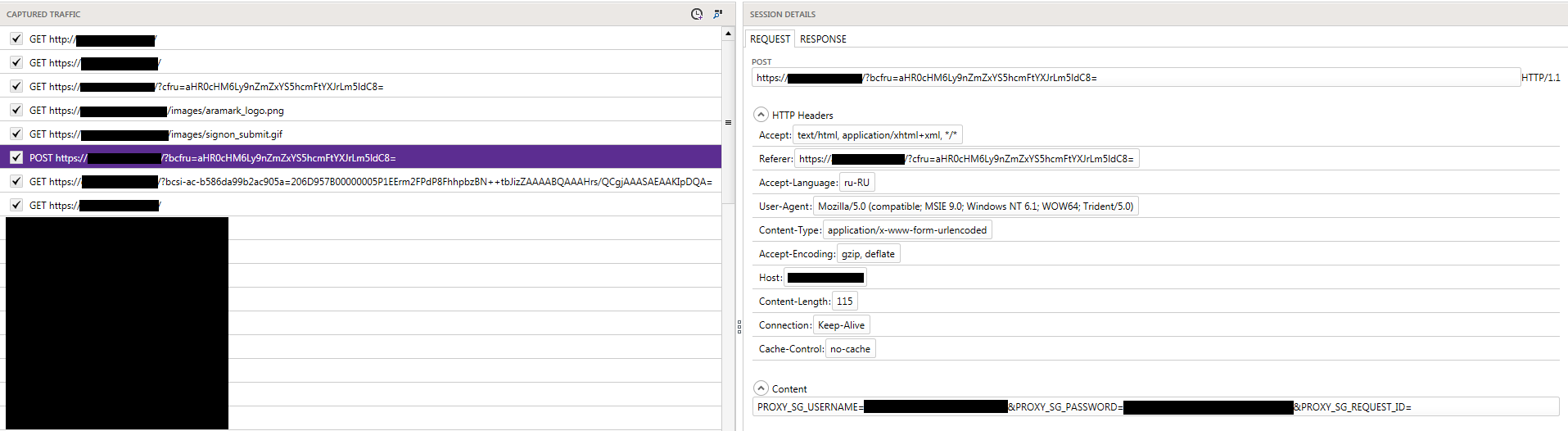Click the traffic list scrollbar thumb
This screenshot has height=431, width=1568.
tap(728, 123)
